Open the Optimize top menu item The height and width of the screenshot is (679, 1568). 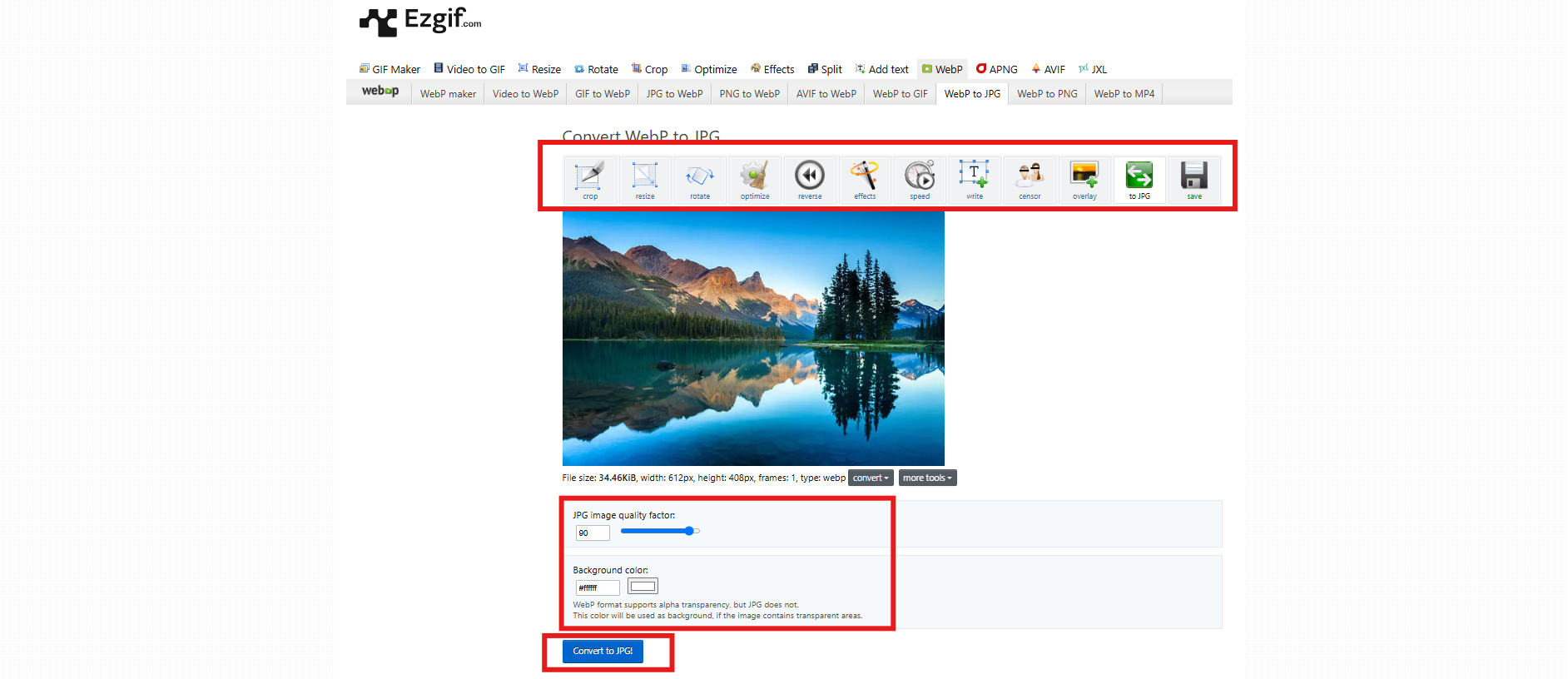[x=709, y=69]
